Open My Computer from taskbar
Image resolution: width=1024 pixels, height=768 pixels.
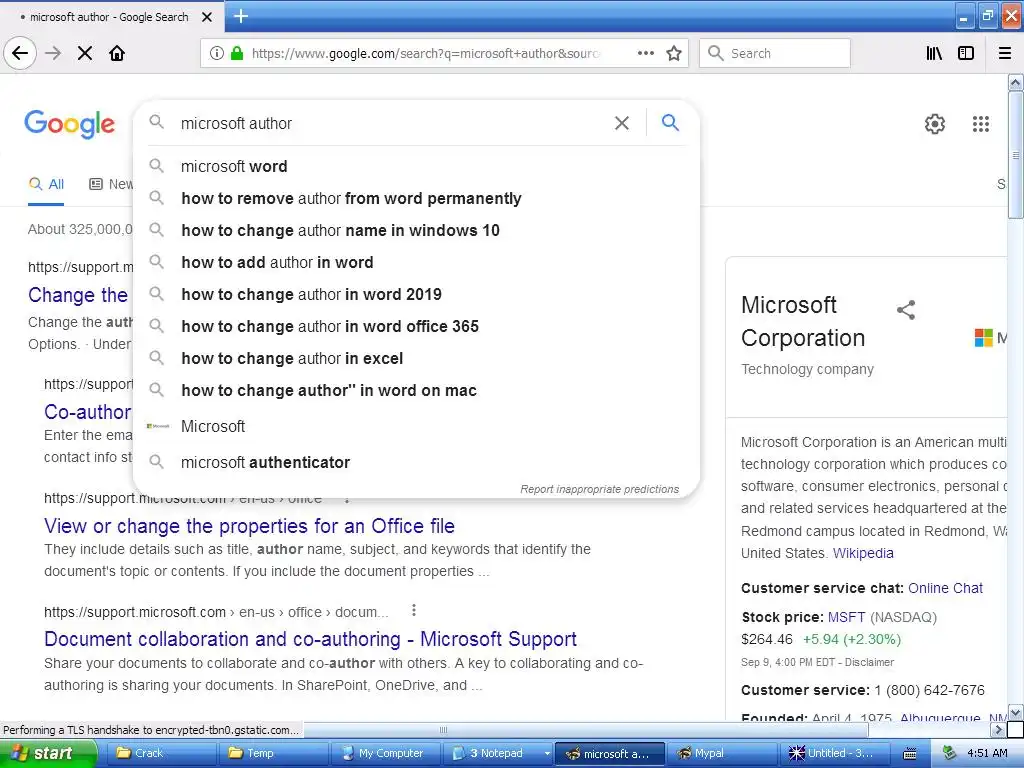[x=384, y=754]
